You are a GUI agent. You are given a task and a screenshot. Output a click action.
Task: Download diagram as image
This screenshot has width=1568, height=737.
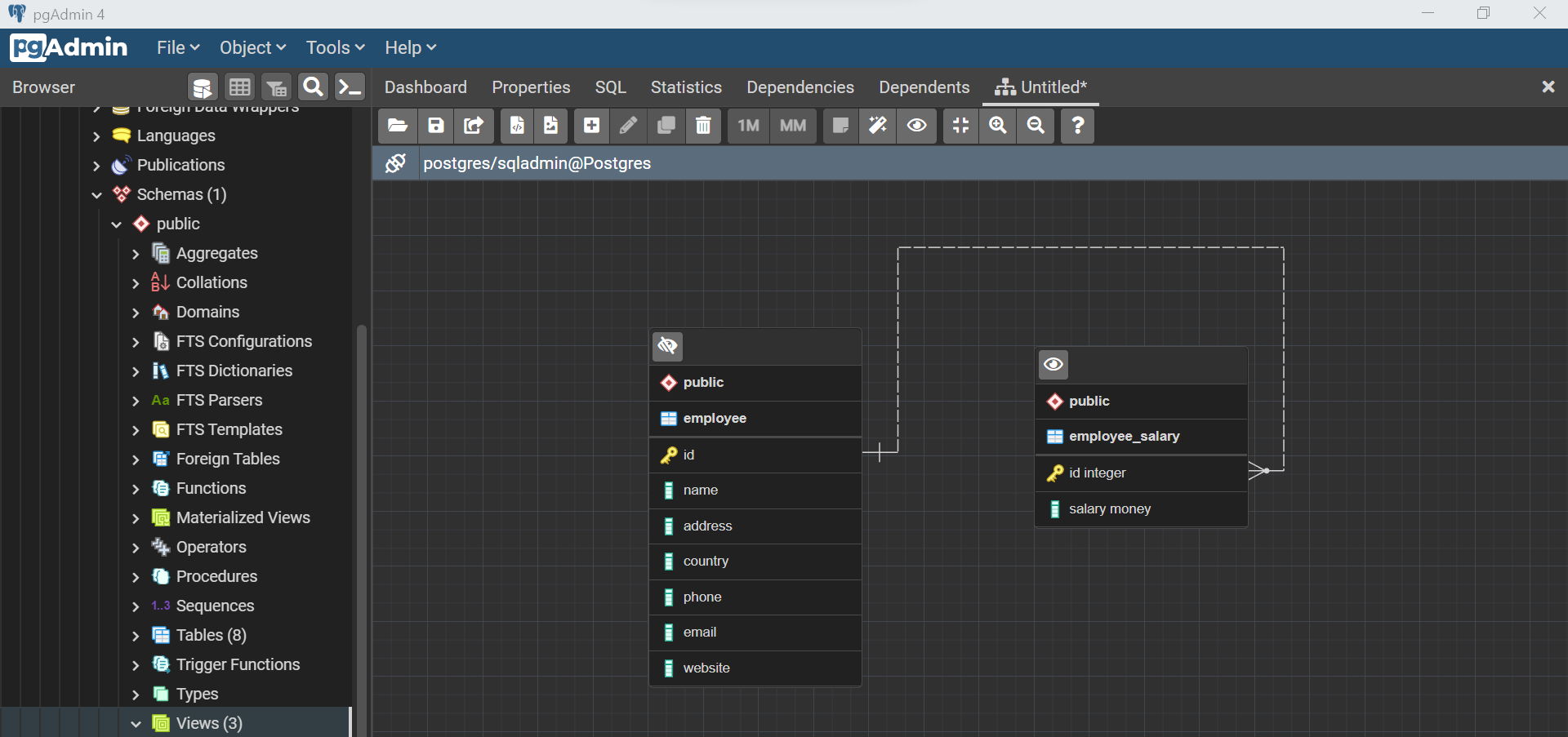pos(551,126)
